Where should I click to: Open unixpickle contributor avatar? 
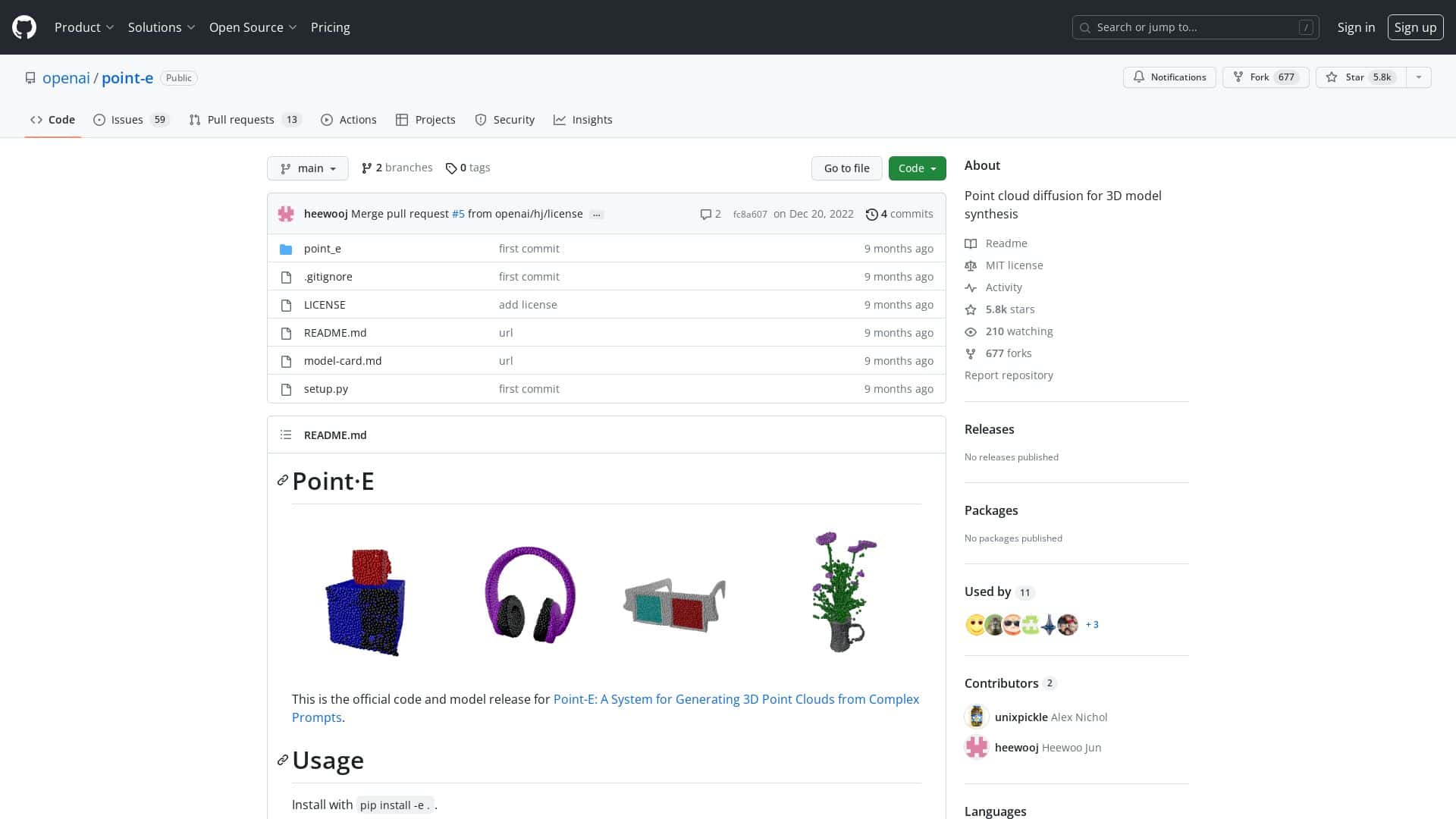[977, 717]
